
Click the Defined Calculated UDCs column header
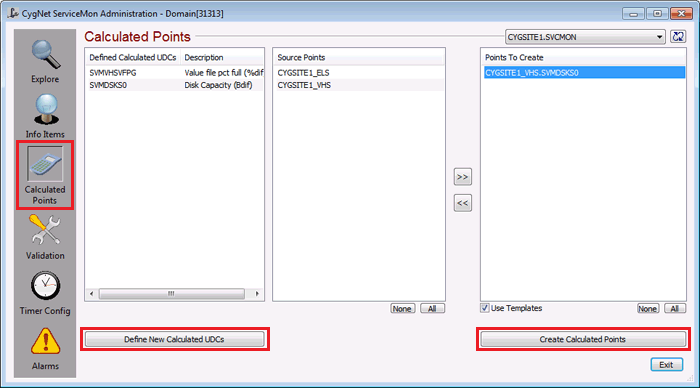coord(133,57)
